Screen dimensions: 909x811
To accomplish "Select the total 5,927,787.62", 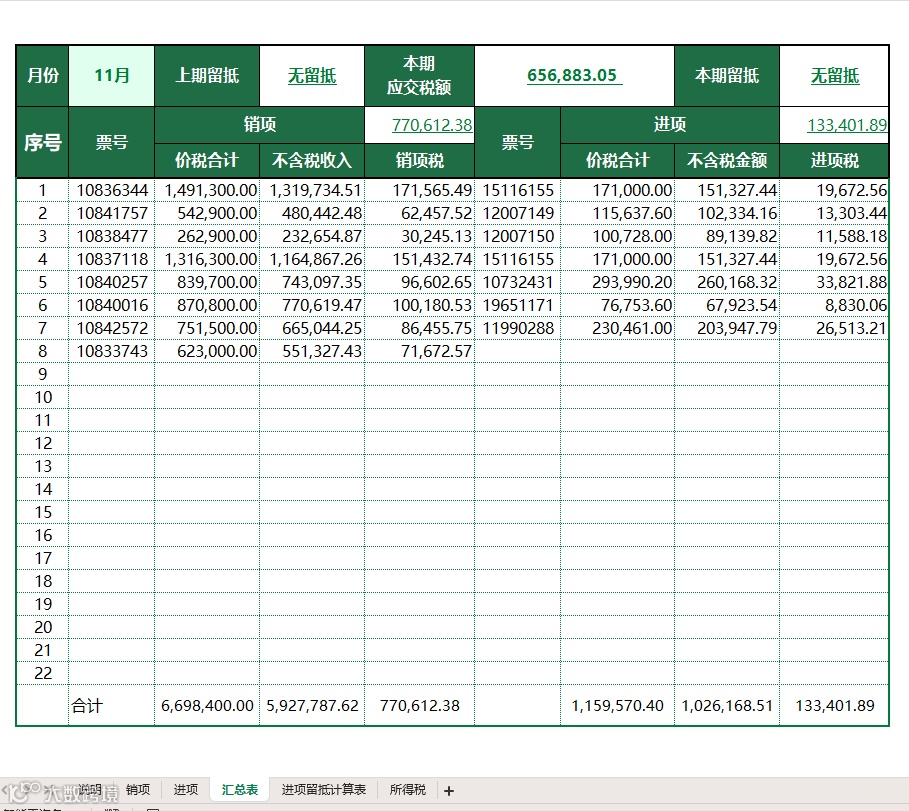I will 312,705.
